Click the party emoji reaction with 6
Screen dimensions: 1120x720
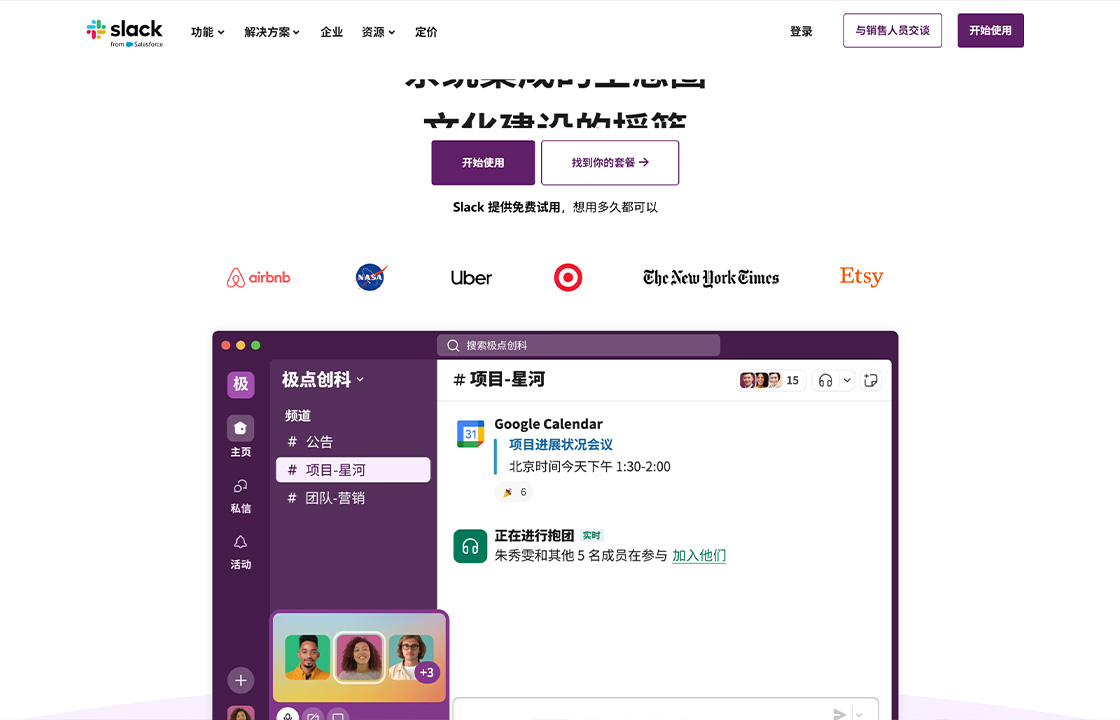(x=514, y=492)
